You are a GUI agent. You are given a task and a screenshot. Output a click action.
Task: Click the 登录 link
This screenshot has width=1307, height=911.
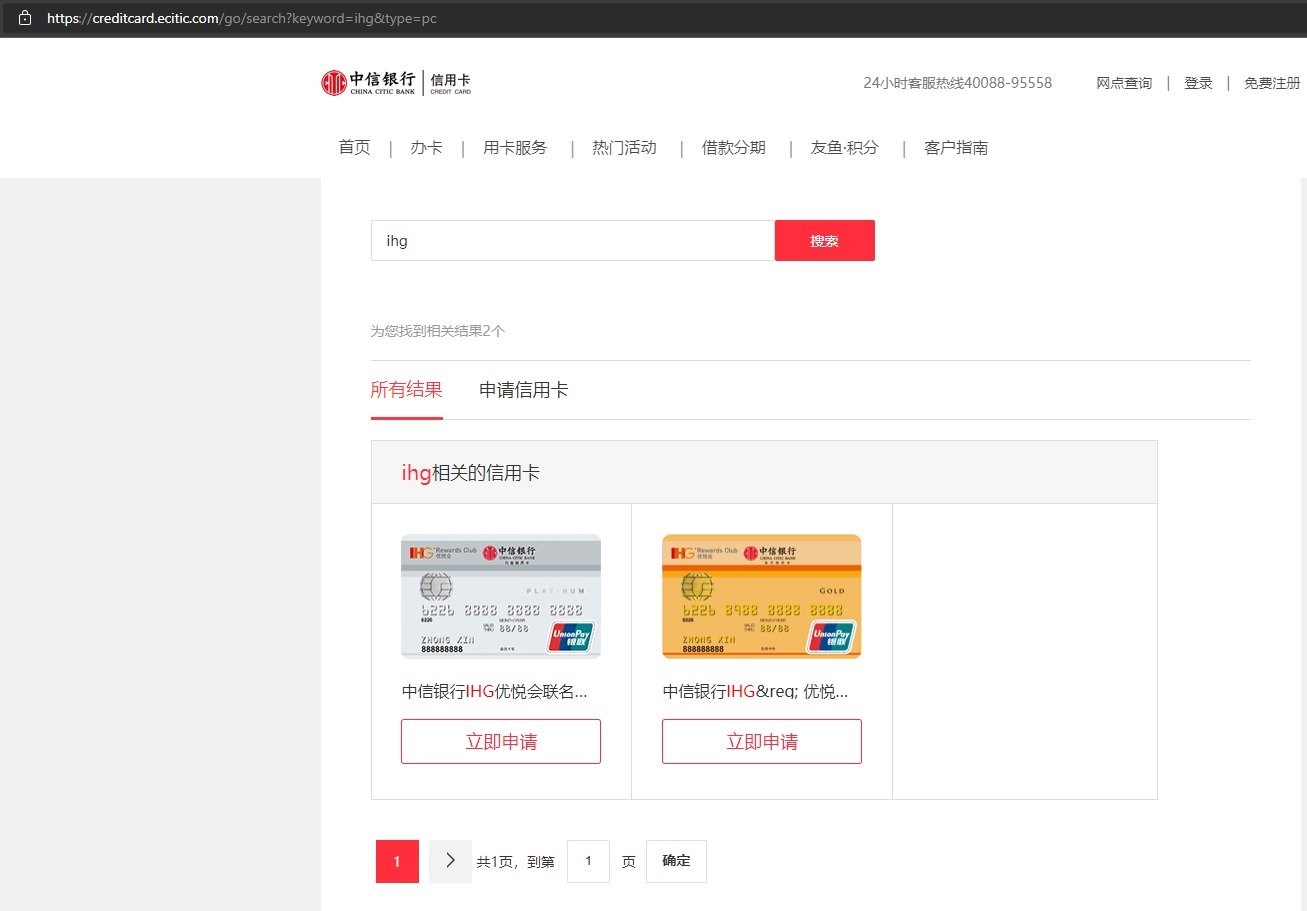pyautogui.click(x=1198, y=83)
